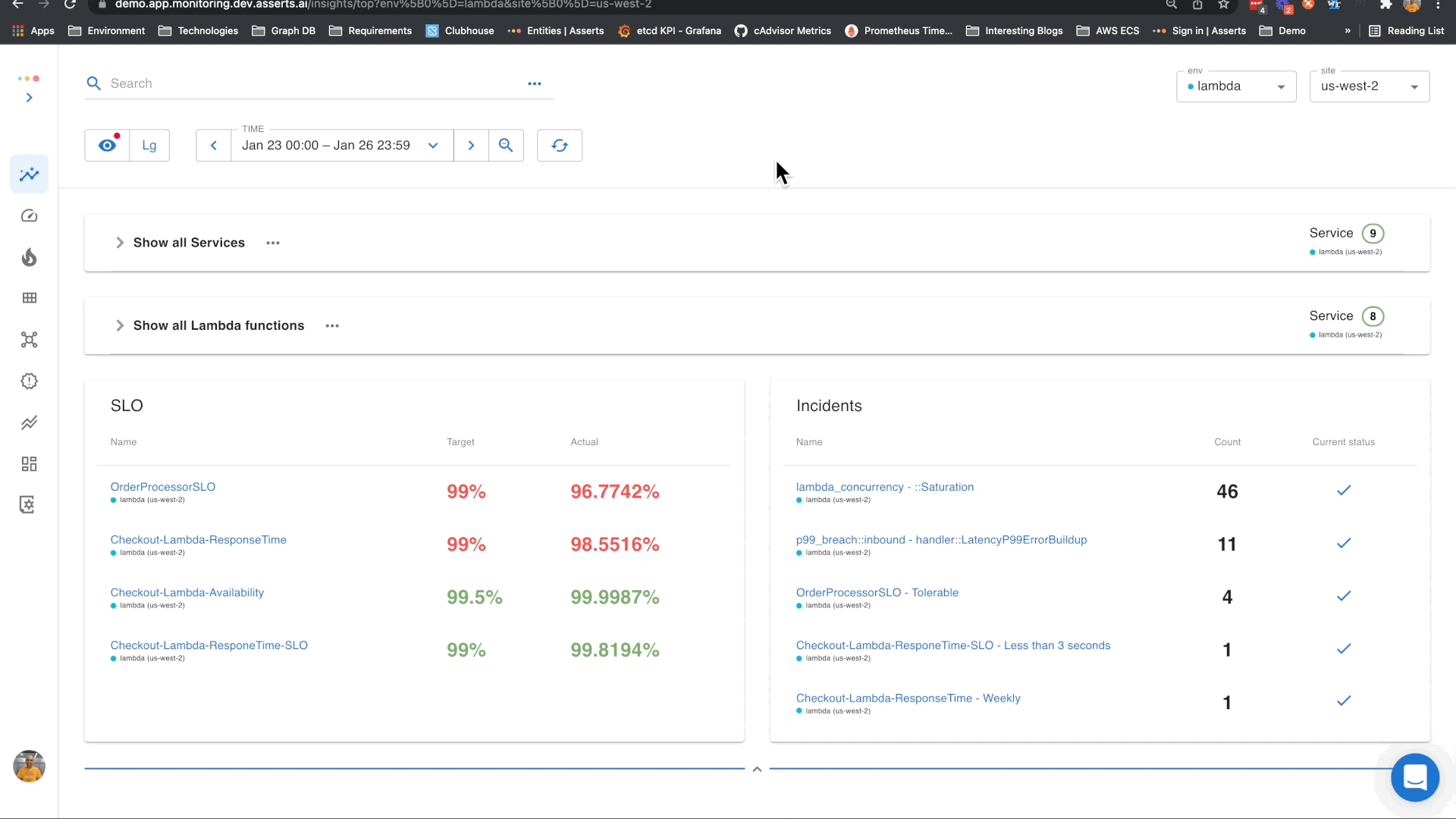Open the entity graph icon in the sidebar
Screen dimensions: 1456x819
click(29, 340)
